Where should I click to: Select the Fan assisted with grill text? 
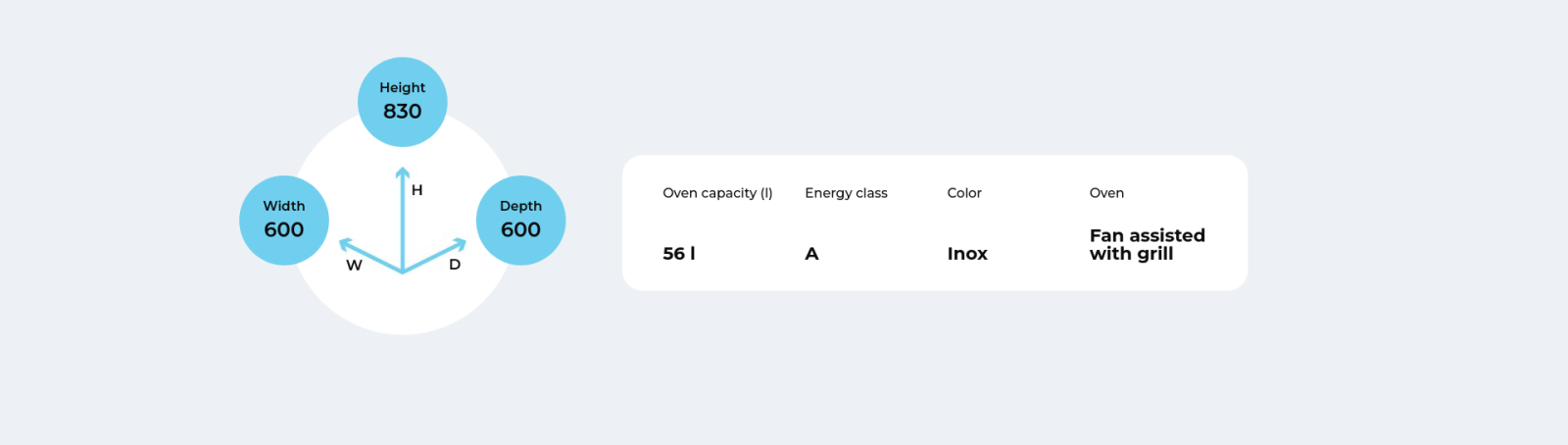(x=1148, y=244)
